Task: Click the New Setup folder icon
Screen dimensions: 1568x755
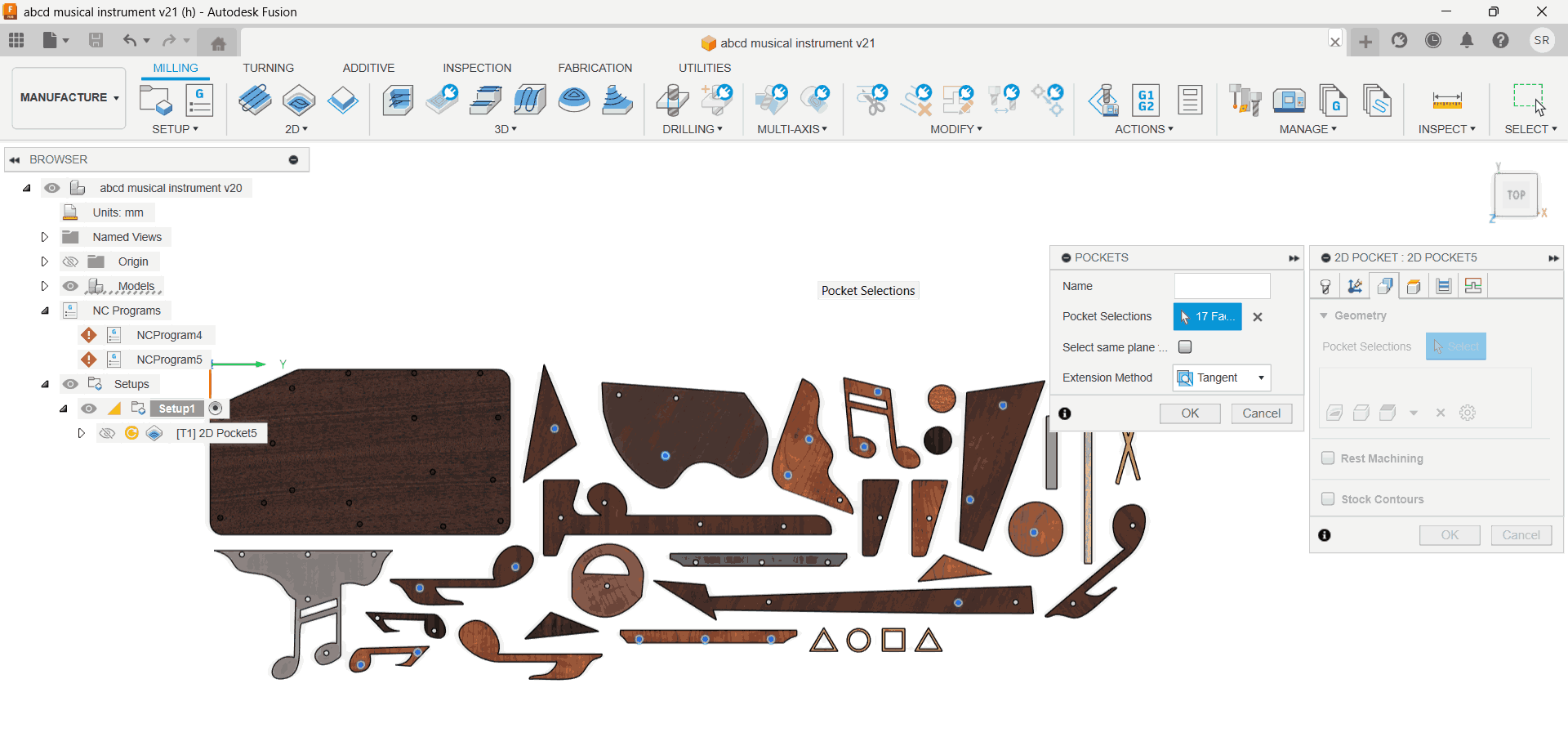Action: [x=155, y=101]
